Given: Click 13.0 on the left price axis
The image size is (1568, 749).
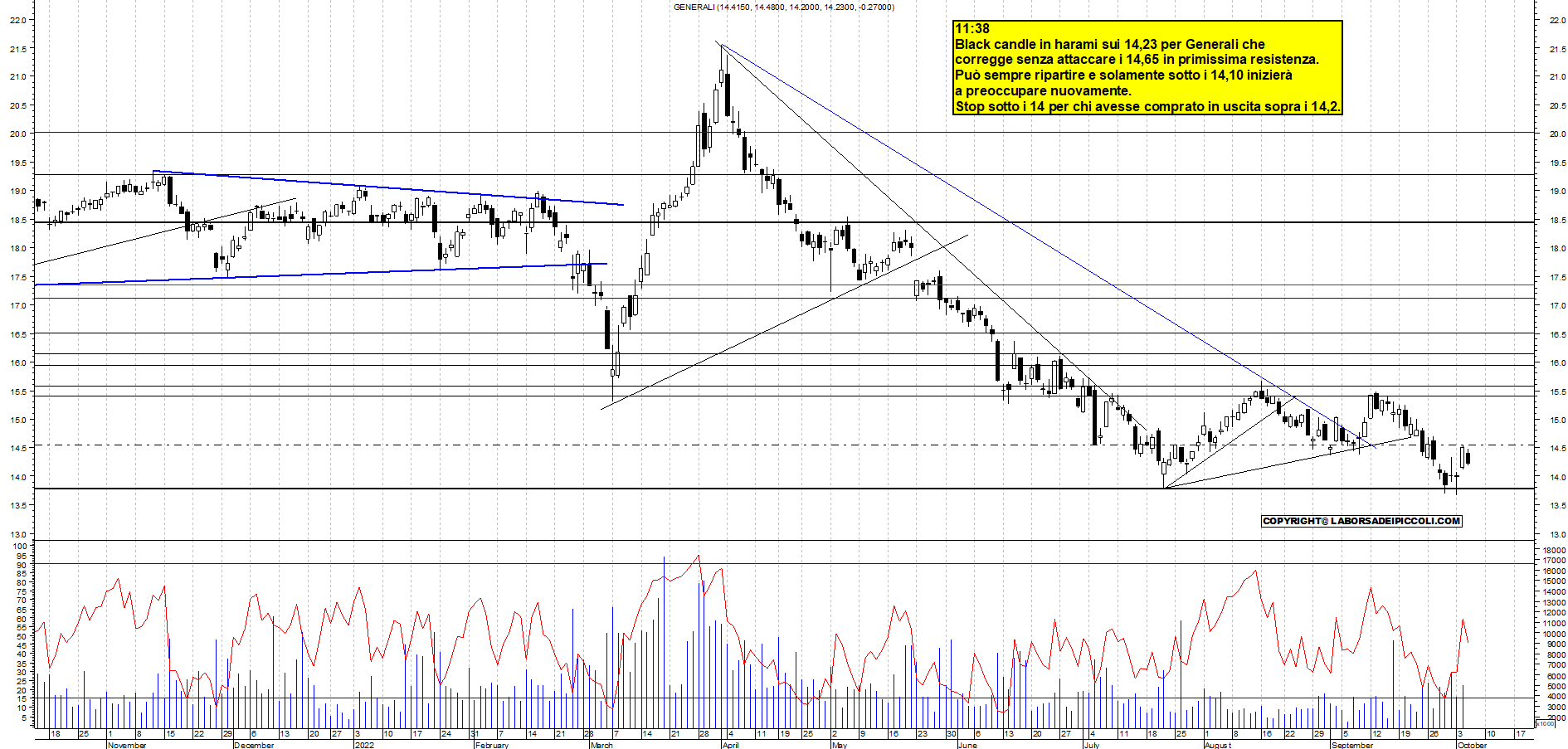Looking at the screenshot, I should (x=17, y=534).
